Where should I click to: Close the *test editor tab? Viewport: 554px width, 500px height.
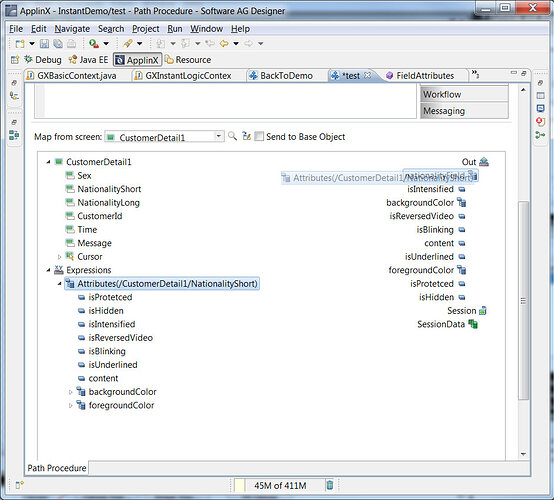[x=367, y=75]
